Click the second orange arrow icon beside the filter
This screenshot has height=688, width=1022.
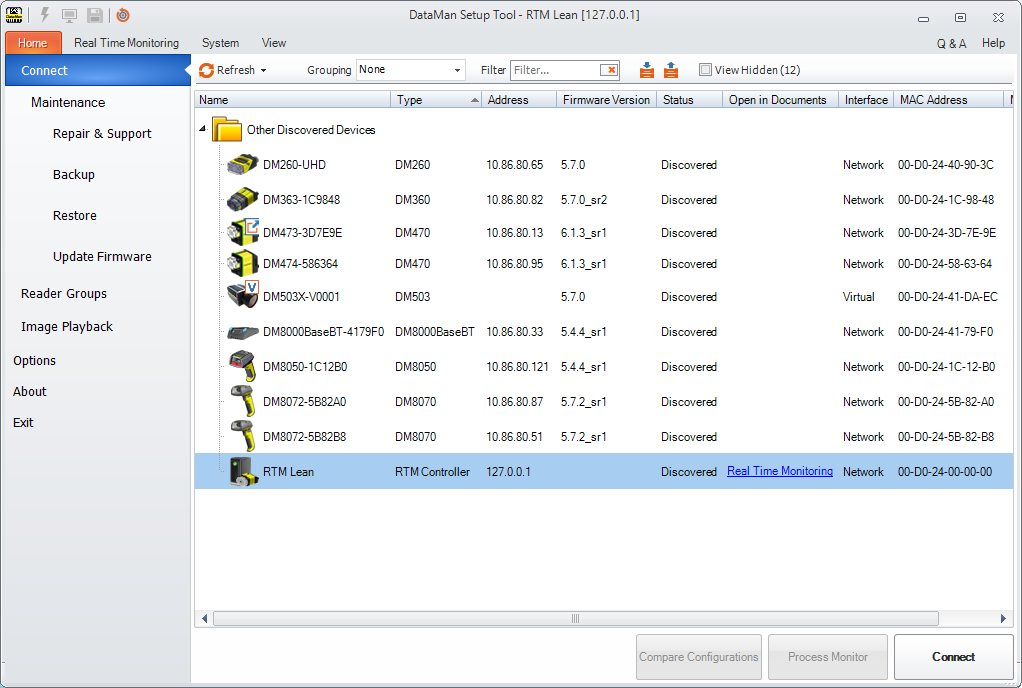point(671,70)
